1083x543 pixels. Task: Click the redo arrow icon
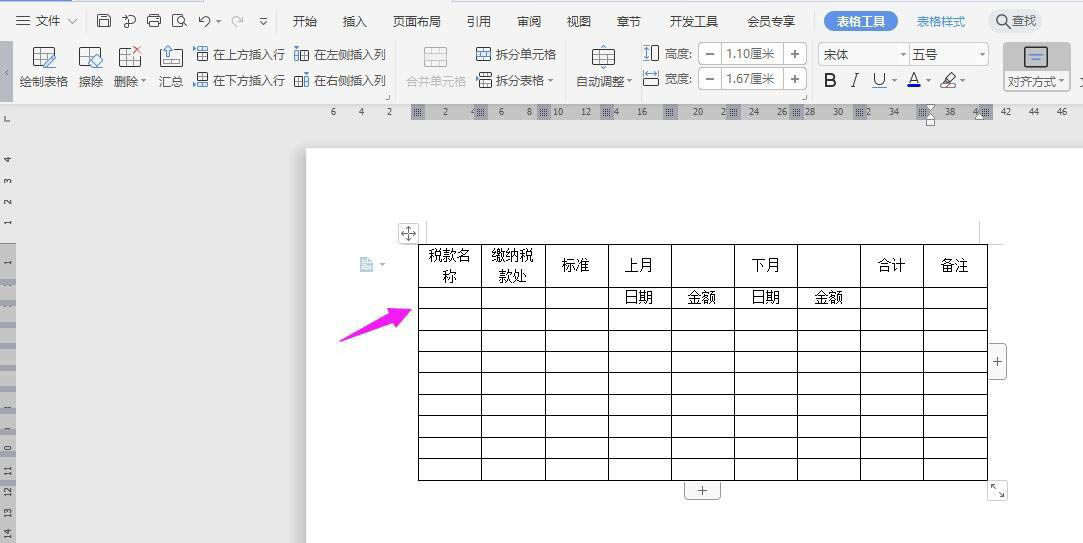click(x=238, y=21)
